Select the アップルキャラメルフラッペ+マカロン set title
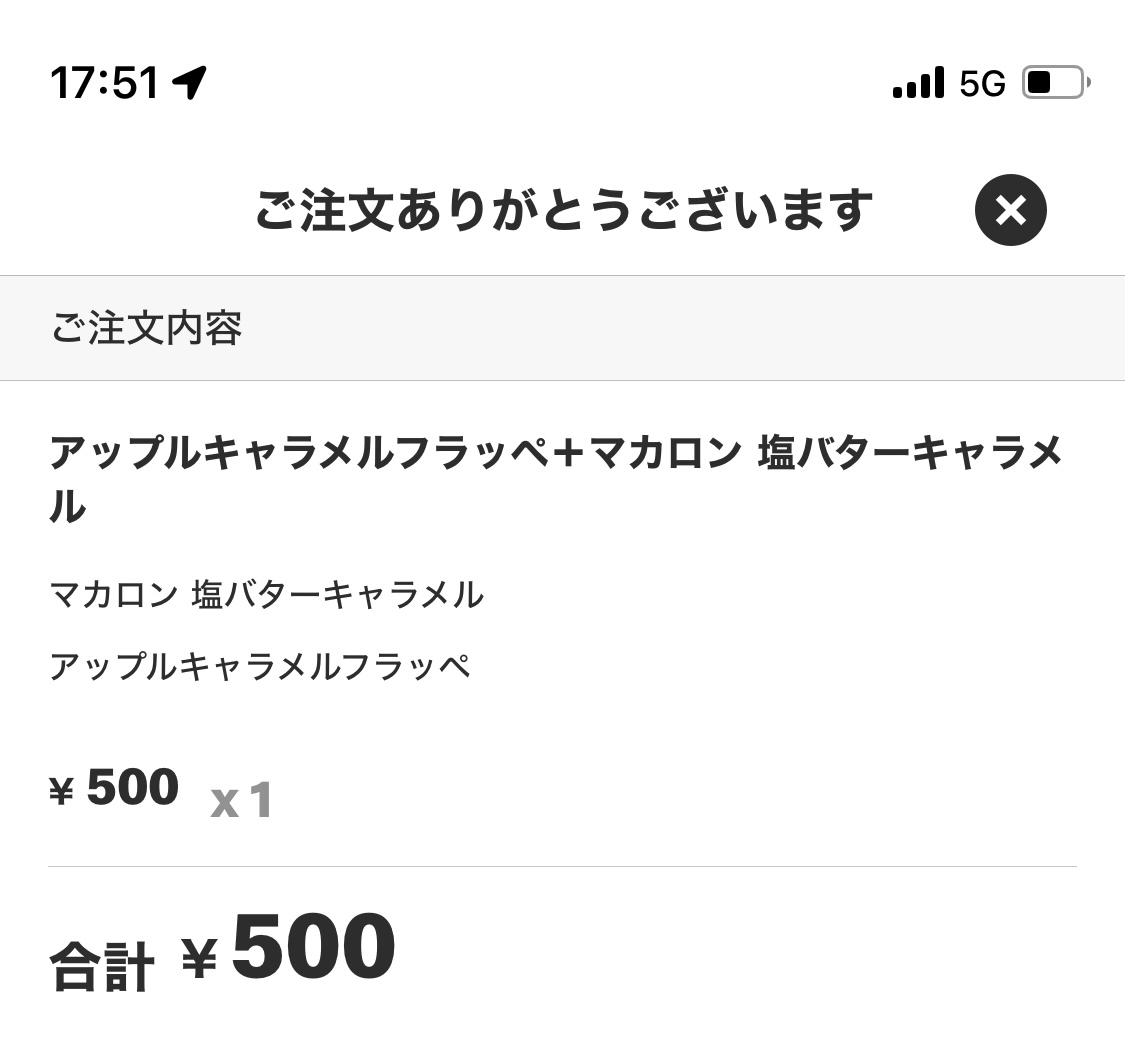The width and height of the screenshot is (1125, 1042). [556, 479]
